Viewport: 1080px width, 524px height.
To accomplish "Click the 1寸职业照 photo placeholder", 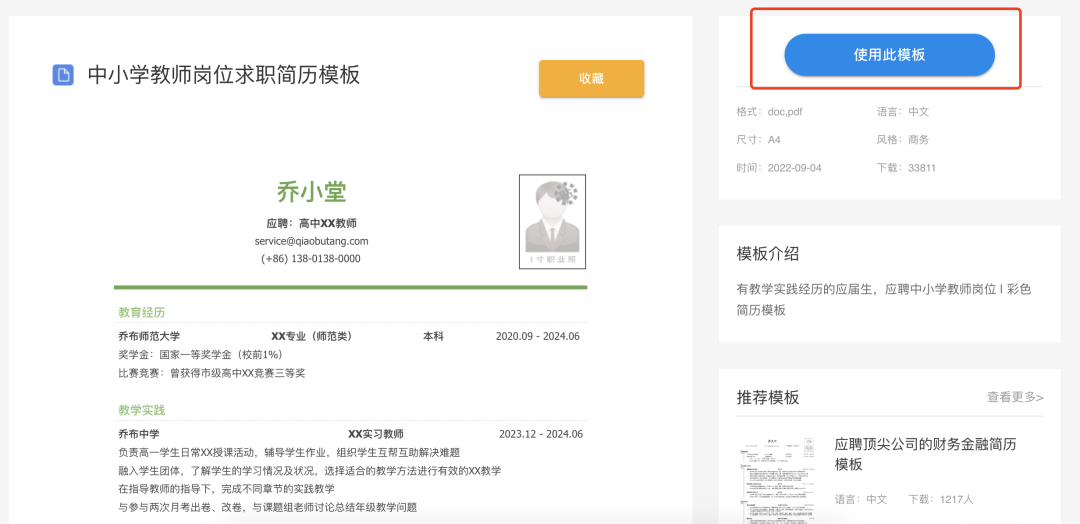I will click(552, 222).
